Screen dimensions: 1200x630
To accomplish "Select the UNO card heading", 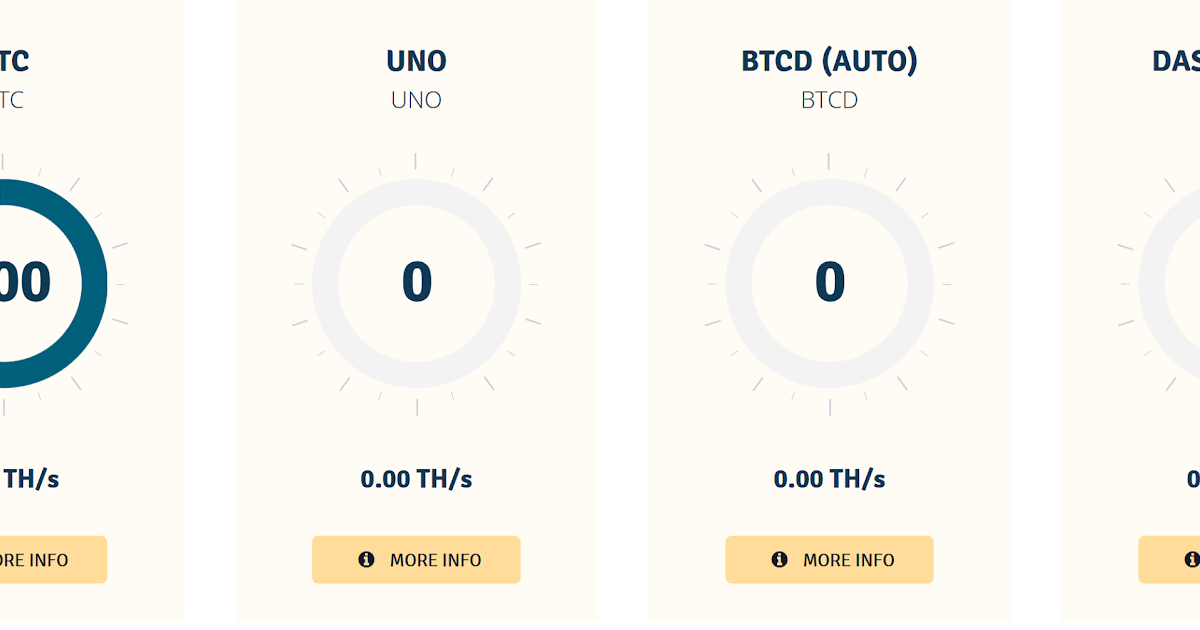I will (416, 61).
